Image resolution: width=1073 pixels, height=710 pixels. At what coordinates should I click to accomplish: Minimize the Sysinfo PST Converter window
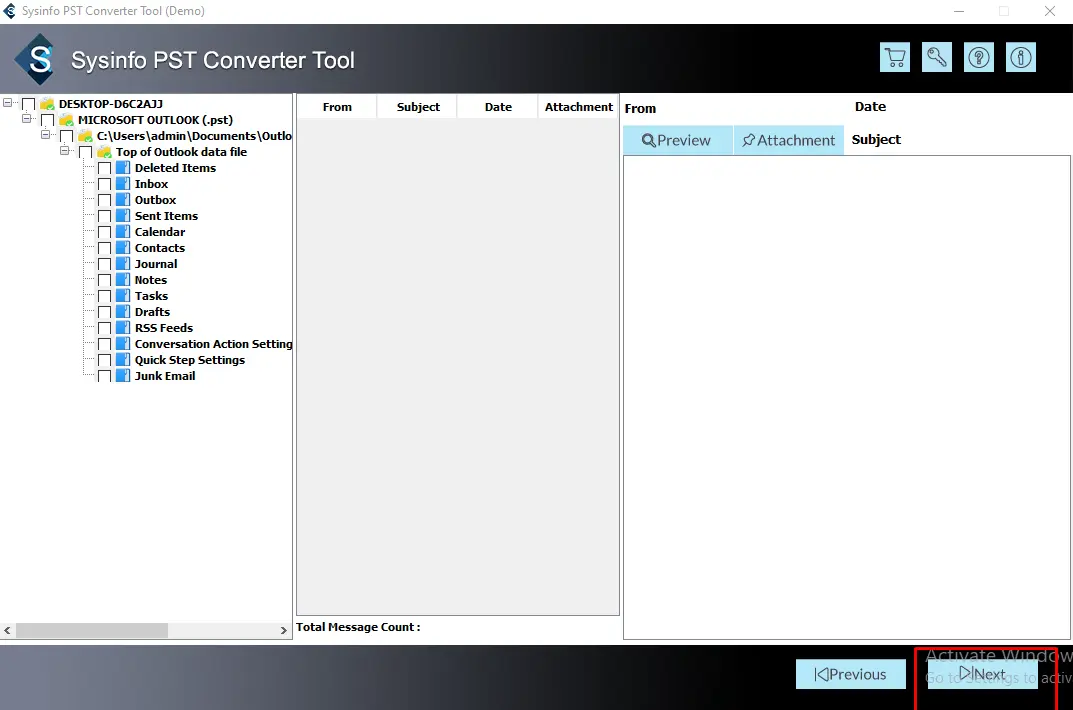[x=959, y=11]
